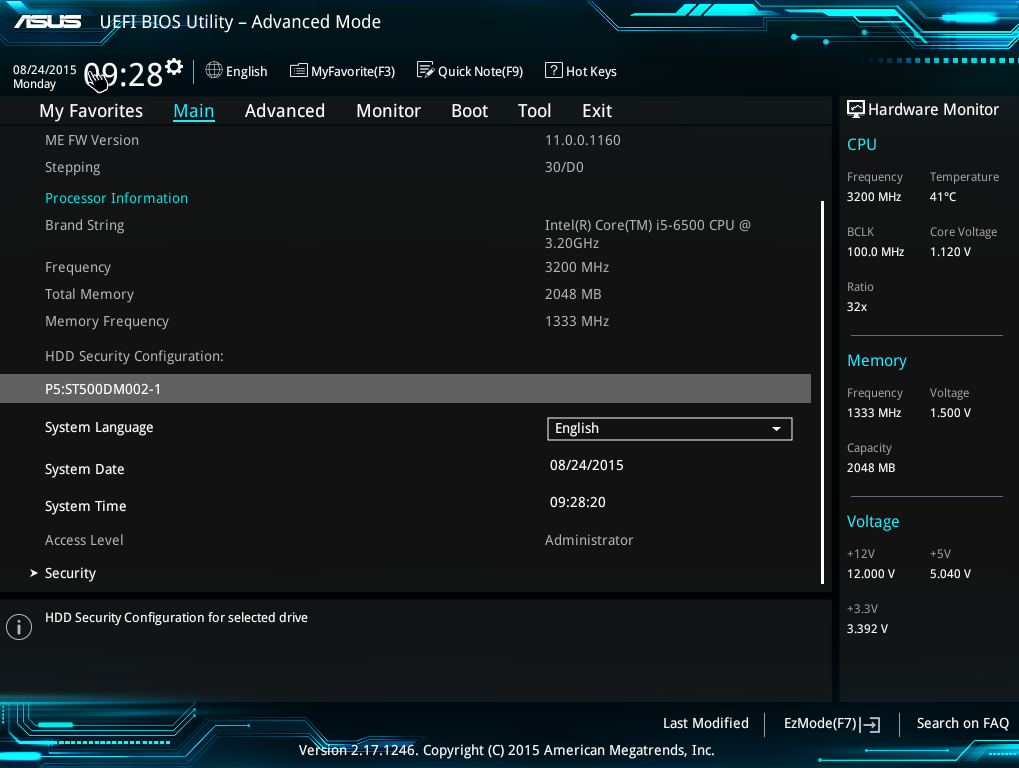The width and height of the screenshot is (1019, 768).
Task: Switch to the Tool tab
Action: [x=534, y=111]
